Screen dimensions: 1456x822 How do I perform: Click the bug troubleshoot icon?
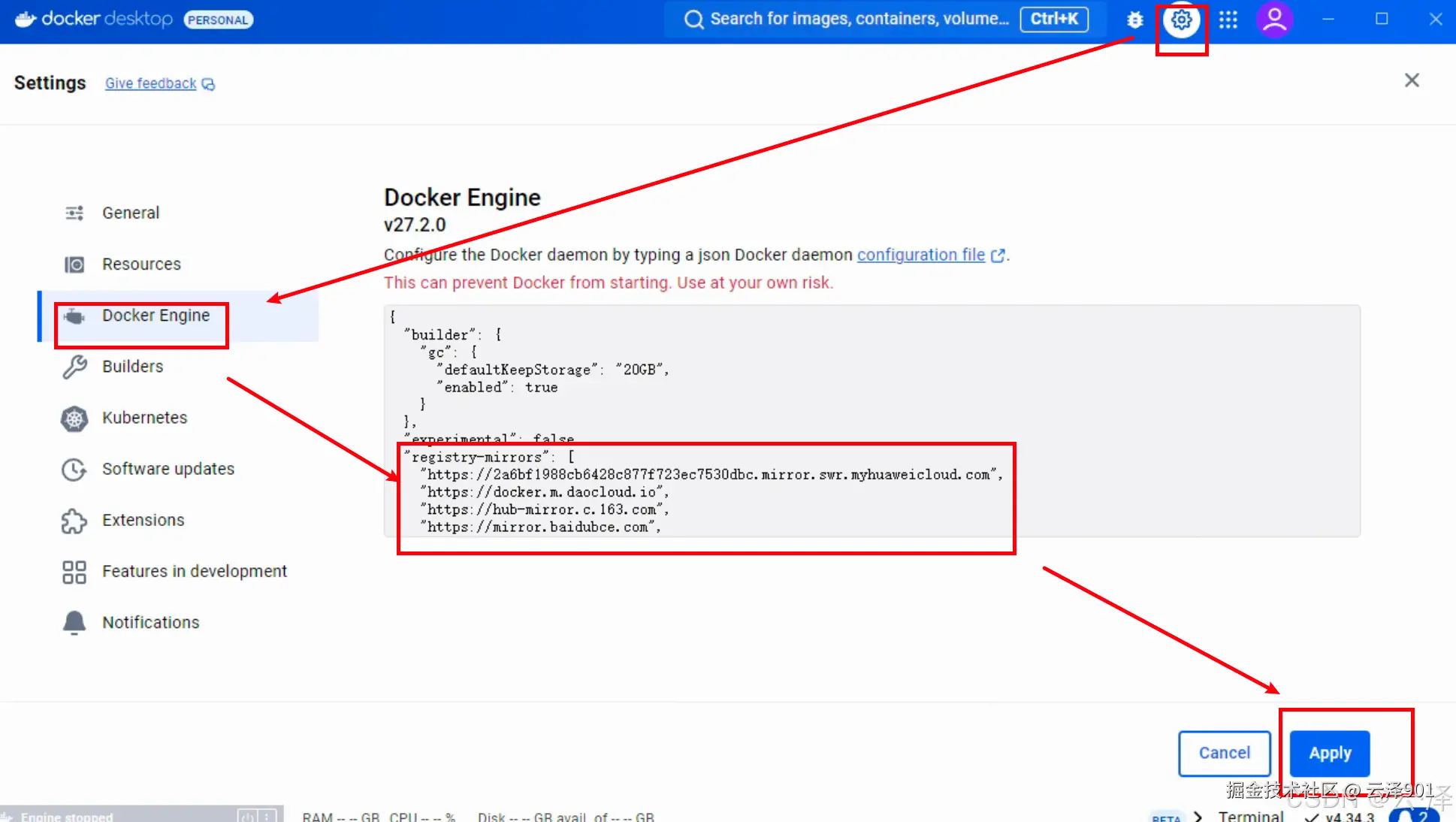tap(1134, 20)
